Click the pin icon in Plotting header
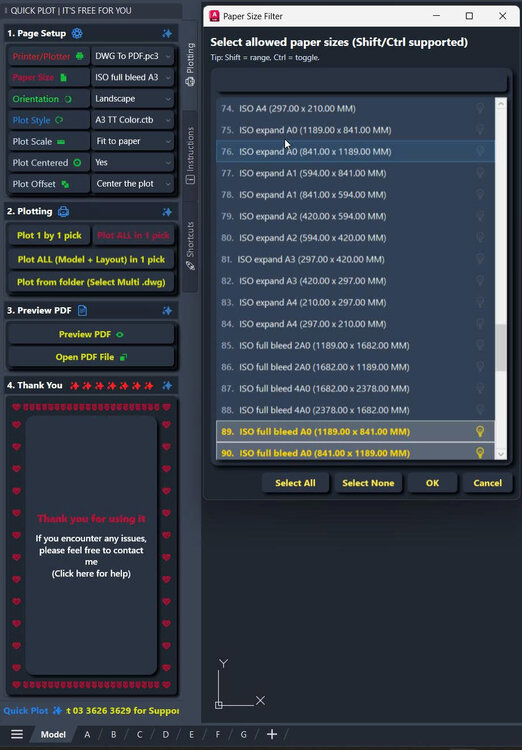The width and height of the screenshot is (522, 750). (167, 212)
